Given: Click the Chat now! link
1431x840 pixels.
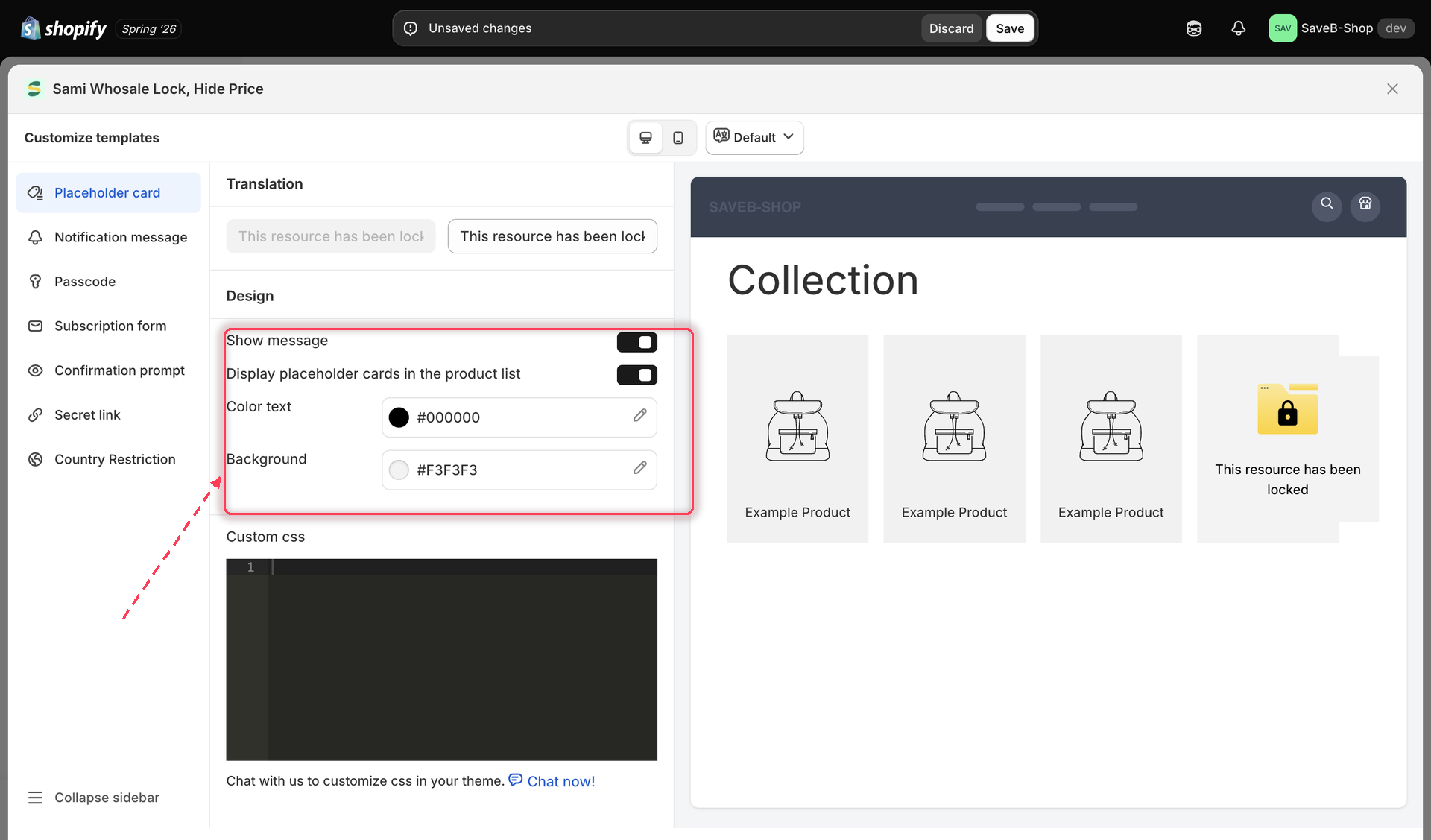Looking at the screenshot, I should point(561,781).
